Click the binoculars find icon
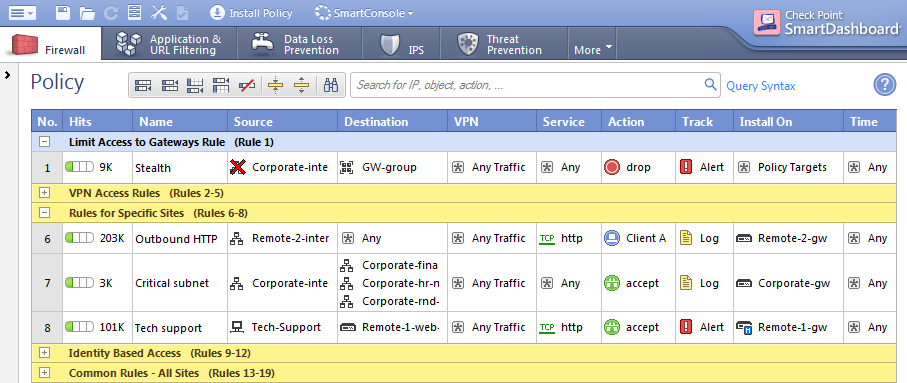The width and height of the screenshot is (907, 383). coord(331,86)
